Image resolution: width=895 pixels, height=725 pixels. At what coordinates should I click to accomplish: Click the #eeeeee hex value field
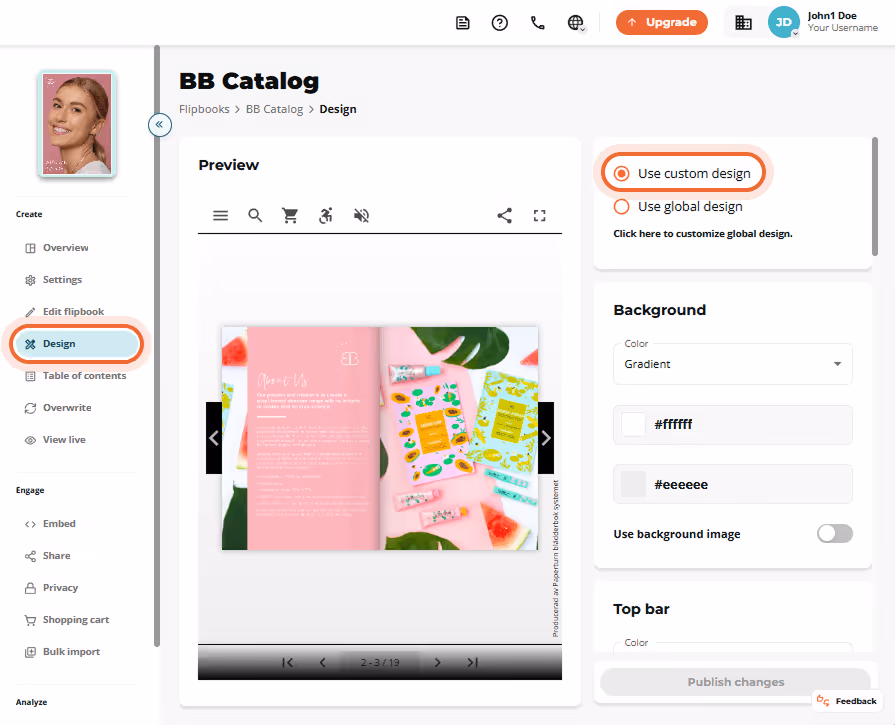(733, 484)
